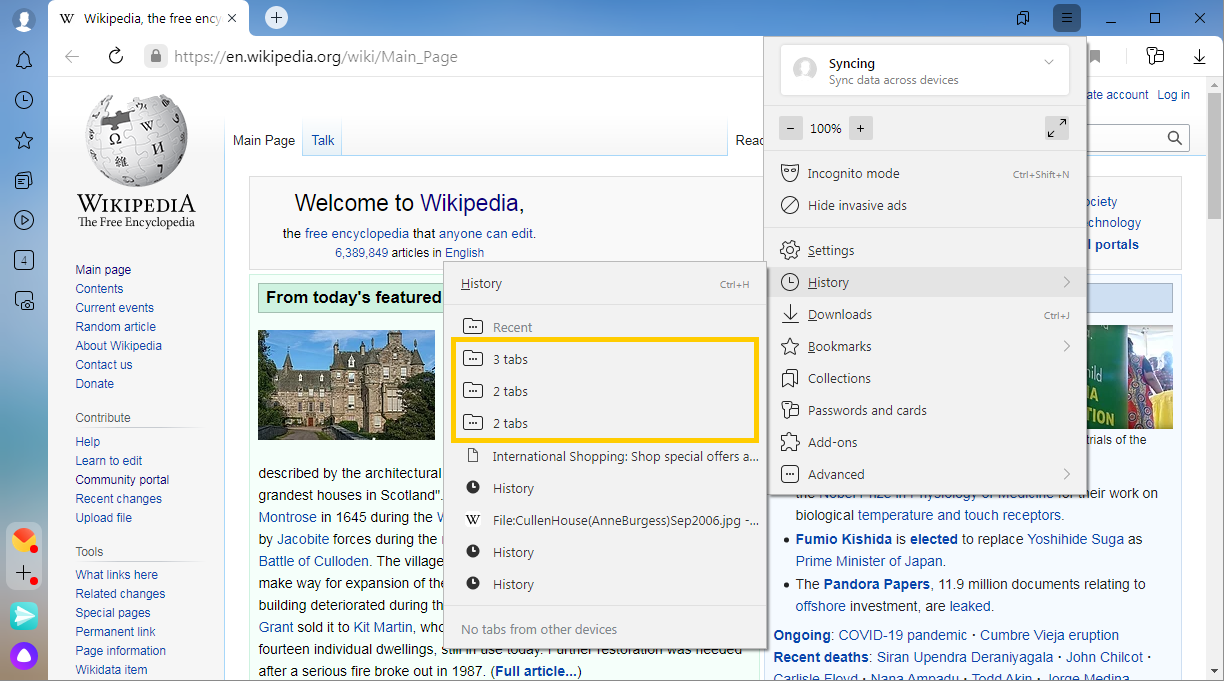Screen dimensions: 1224x681
Task: Open Recent changes link
Action: pyautogui.click(x=119, y=499)
